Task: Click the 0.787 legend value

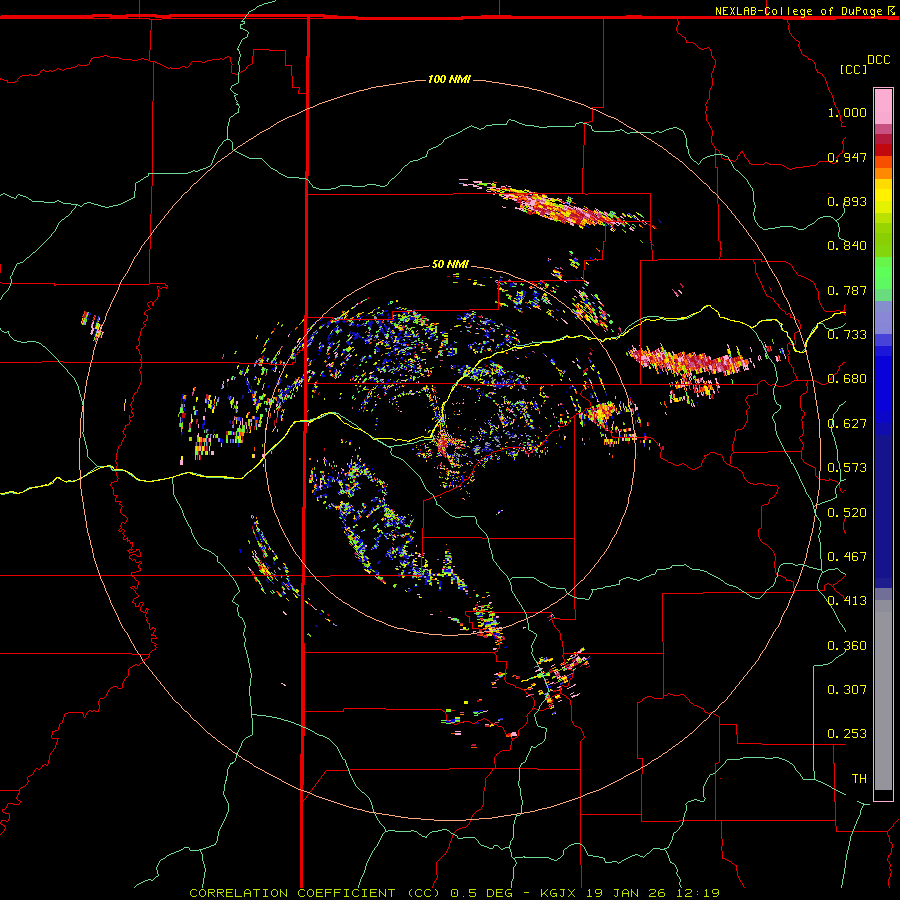Action: [x=847, y=290]
